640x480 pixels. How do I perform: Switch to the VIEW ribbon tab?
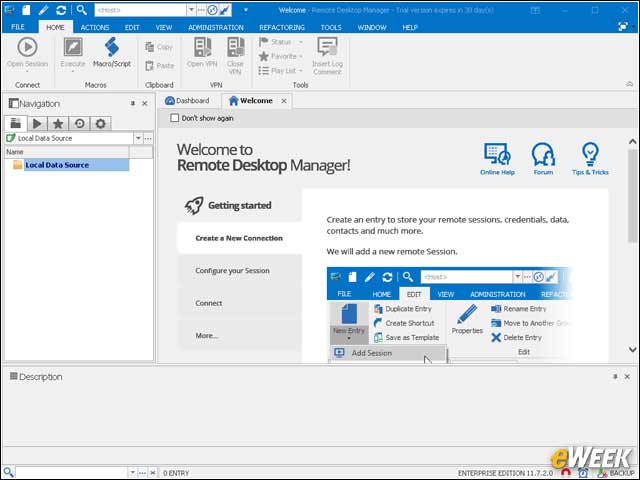[x=164, y=27]
